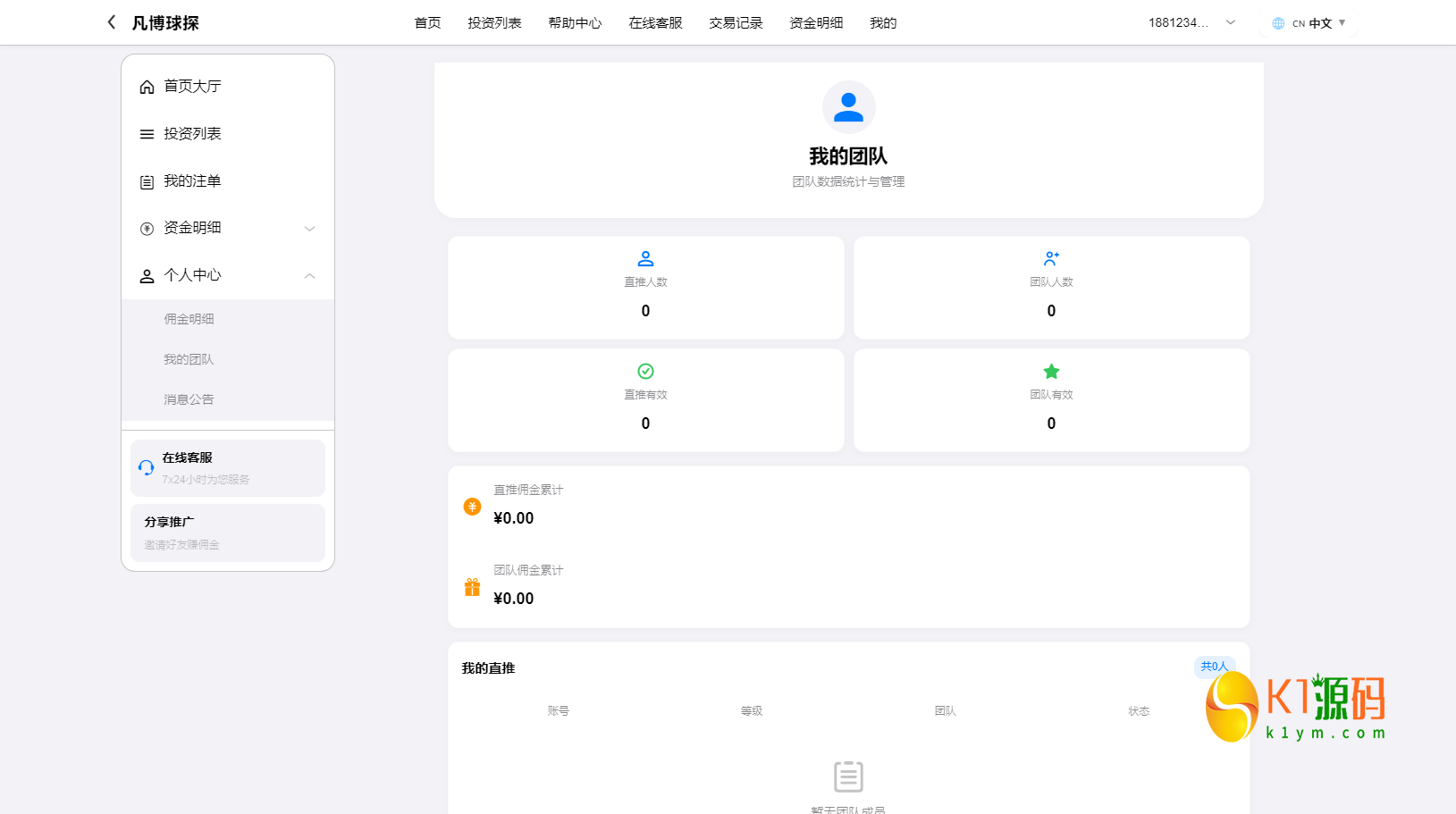Select the 个人中心 person icon
1456x814 pixels.
[x=147, y=276]
